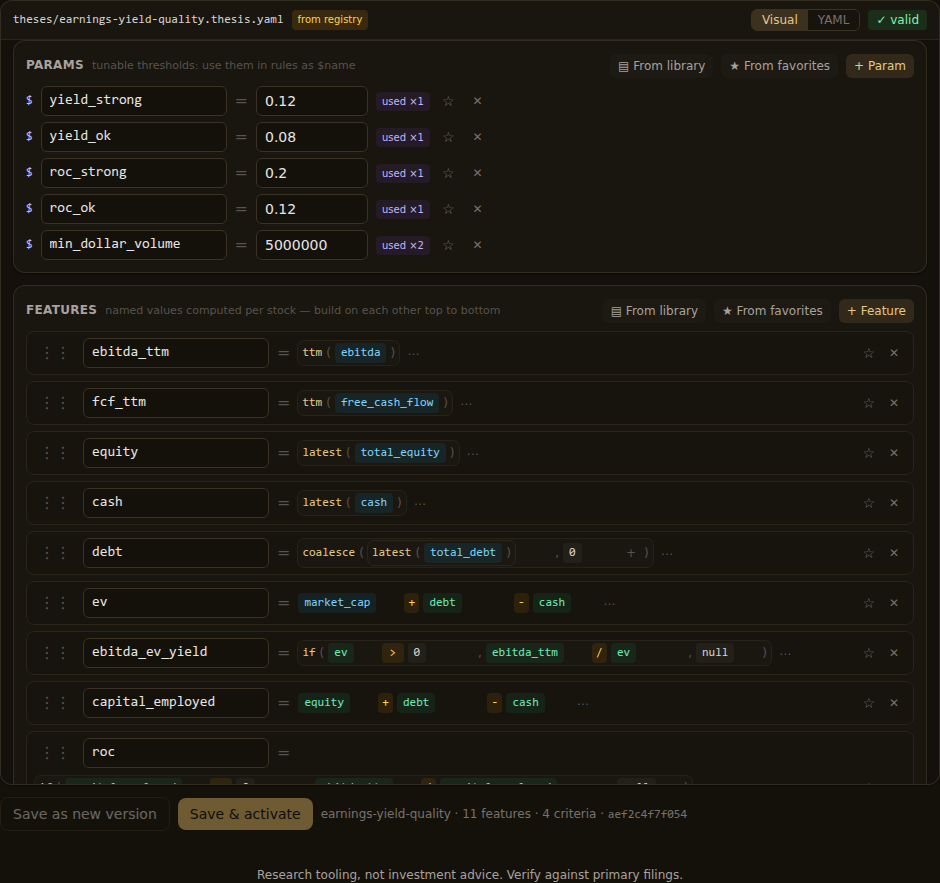Click the from registry badge
The height and width of the screenshot is (883, 940).
[330, 20]
